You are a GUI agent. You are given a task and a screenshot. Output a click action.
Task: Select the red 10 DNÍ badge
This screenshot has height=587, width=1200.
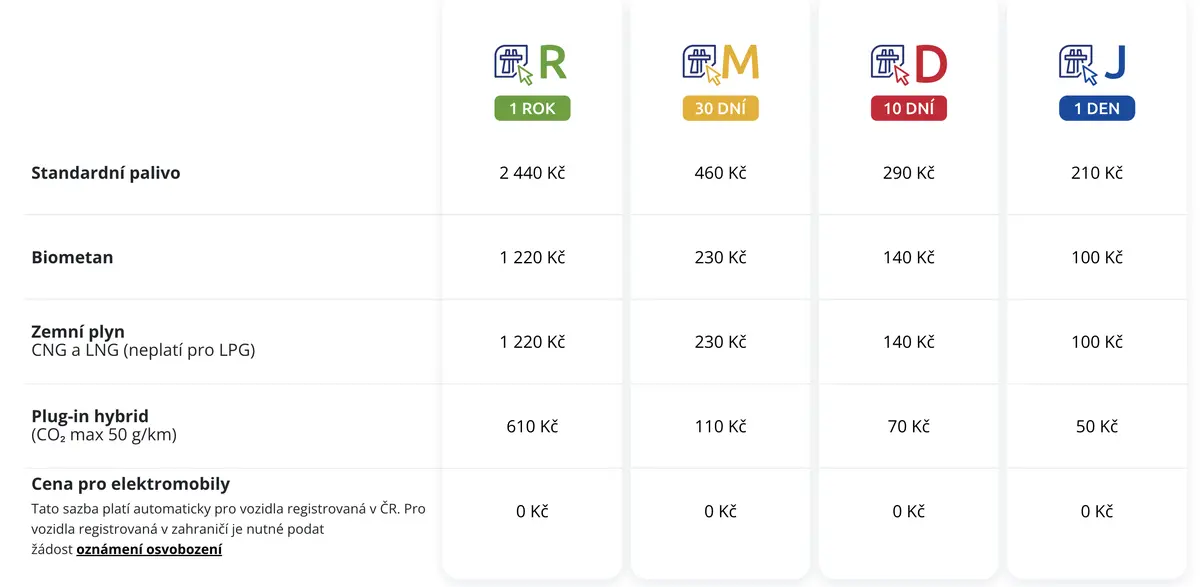click(908, 109)
